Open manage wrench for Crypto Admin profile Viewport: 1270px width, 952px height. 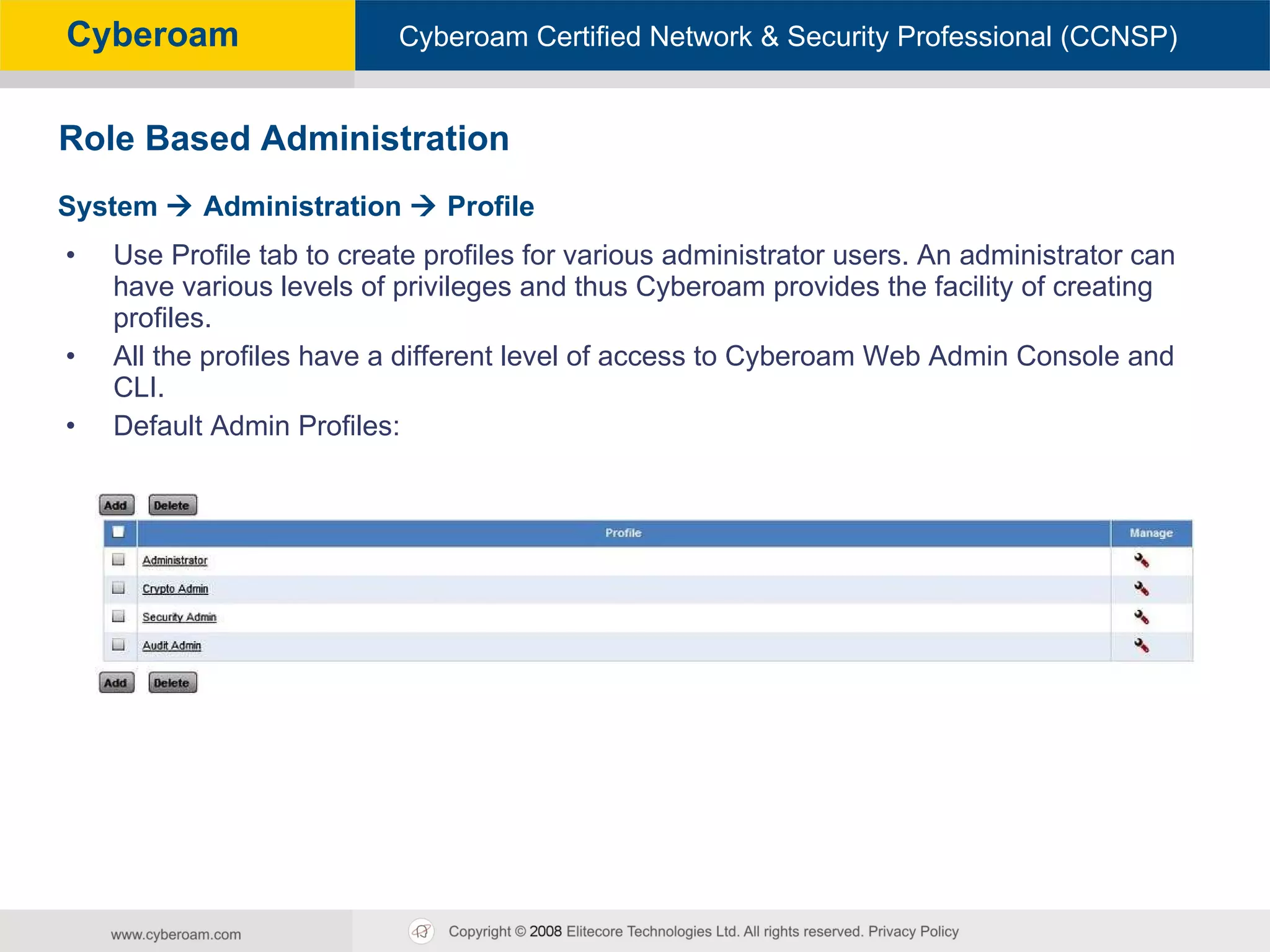pos(1142,589)
